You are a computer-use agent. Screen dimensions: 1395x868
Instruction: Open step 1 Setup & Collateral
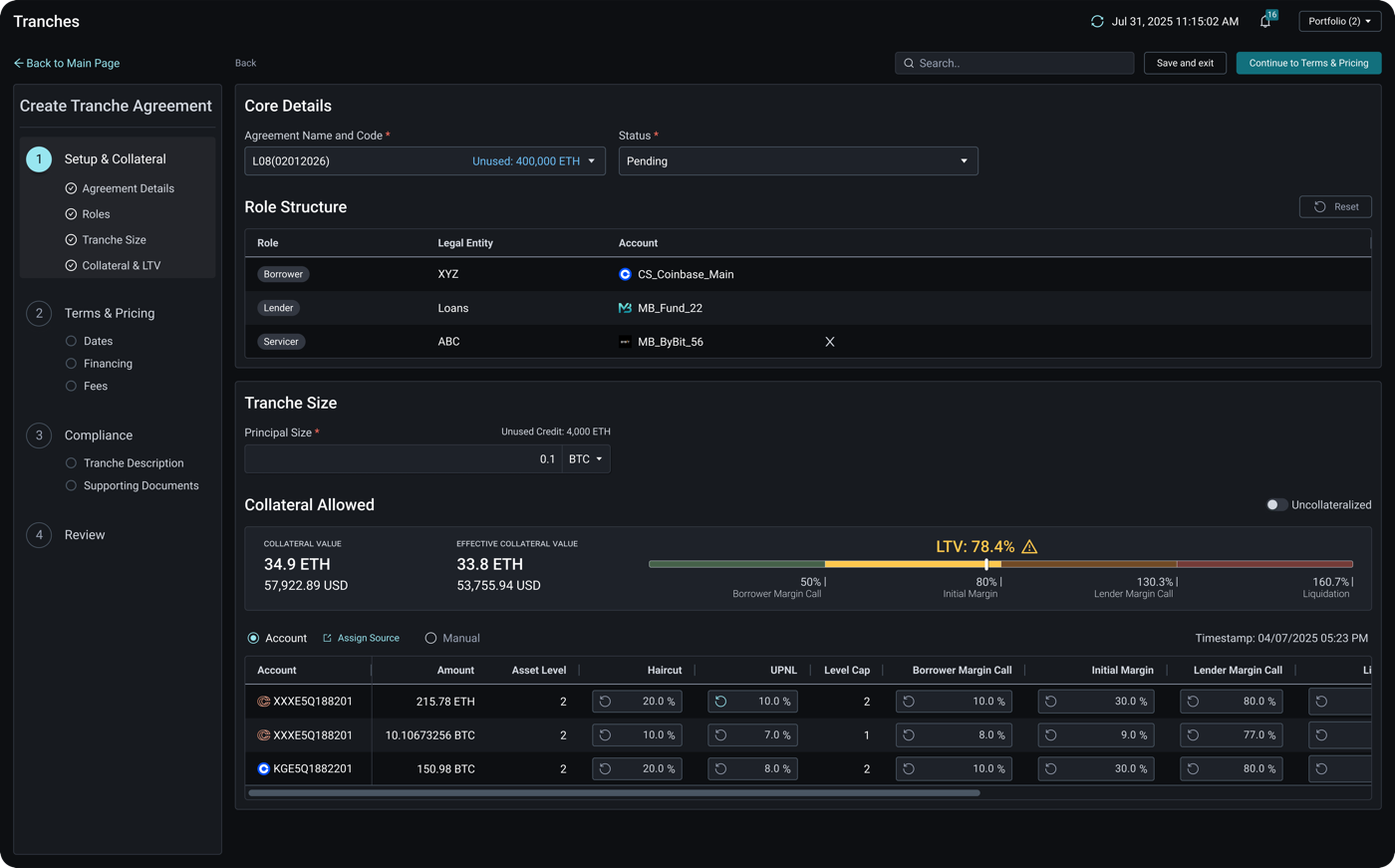[116, 159]
